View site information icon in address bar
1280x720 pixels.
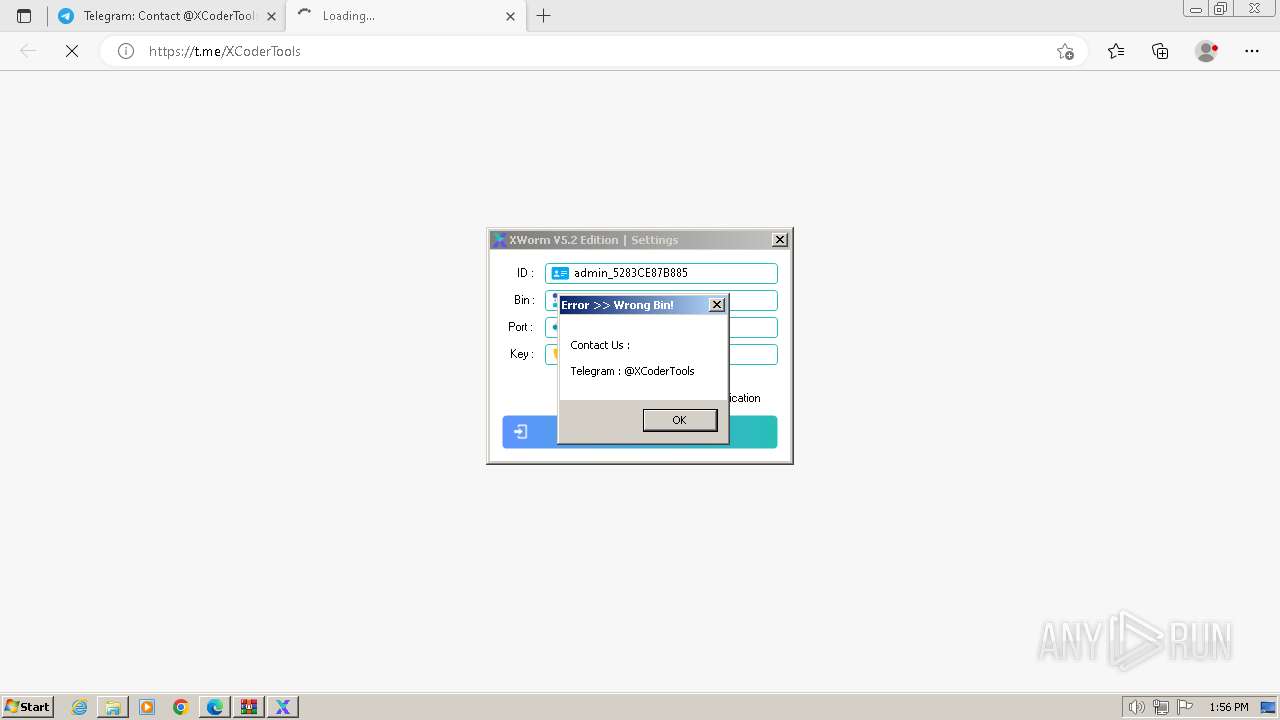pyautogui.click(x=126, y=51)
